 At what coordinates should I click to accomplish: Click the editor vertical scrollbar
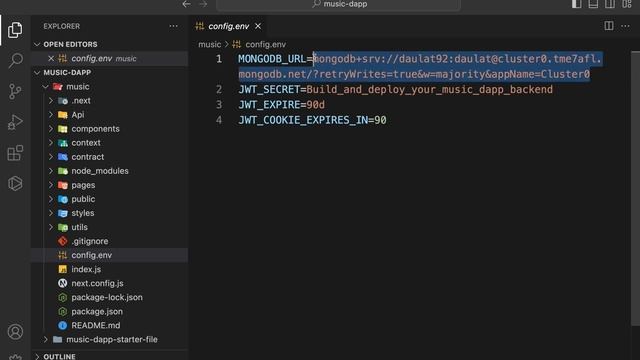click(635, 189)
